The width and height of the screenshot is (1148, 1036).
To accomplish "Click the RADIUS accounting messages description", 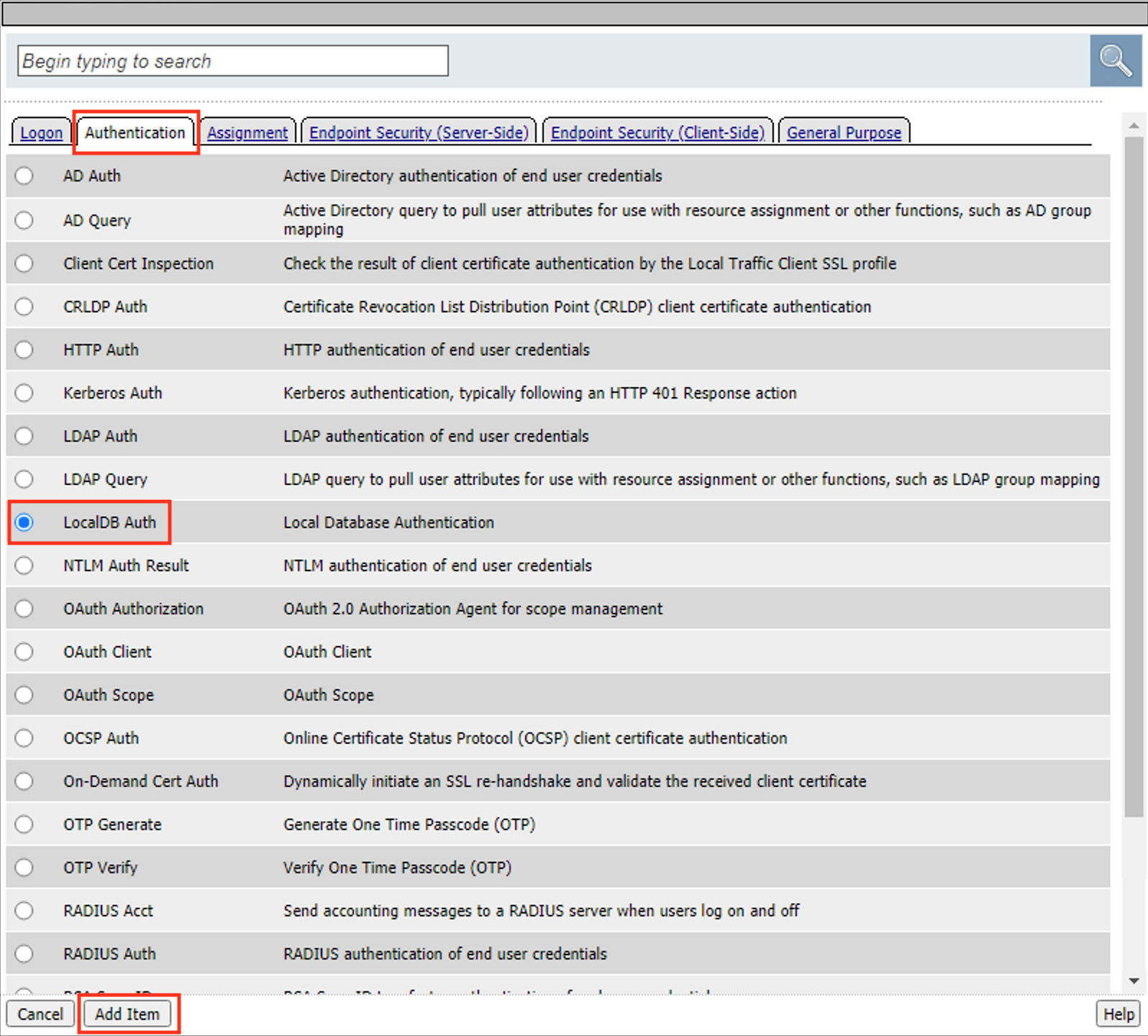I will click(541, 911).
